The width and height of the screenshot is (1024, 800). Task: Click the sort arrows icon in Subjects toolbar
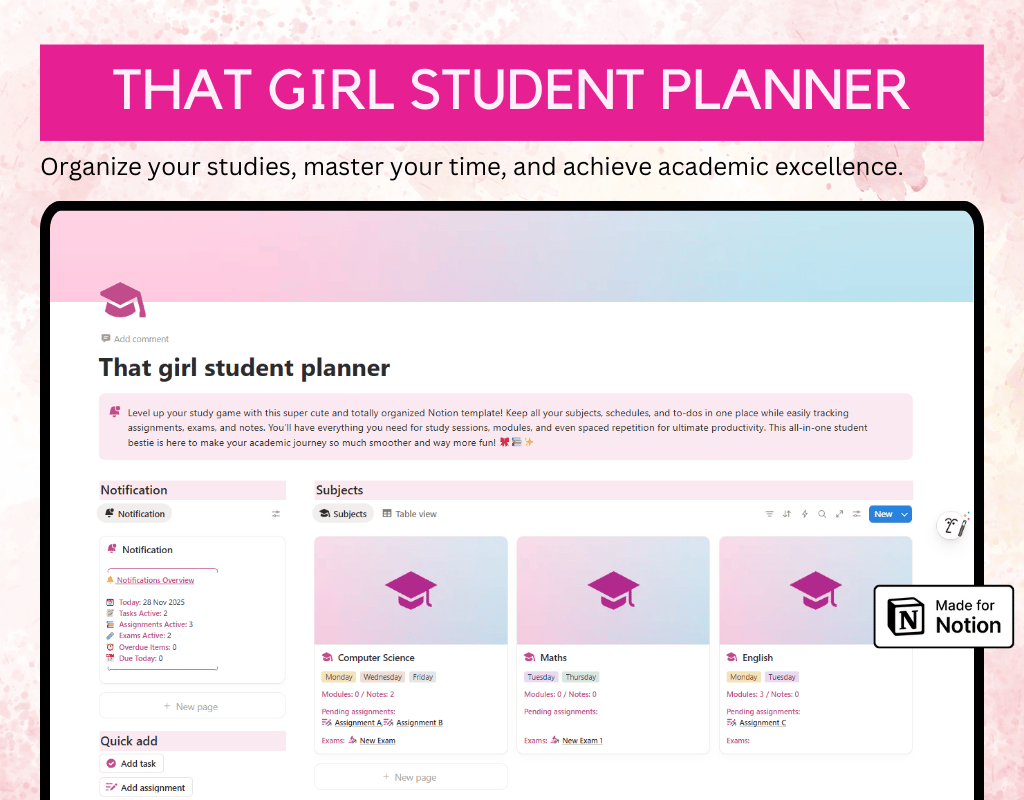pyautogui.click(x=787, y=514)
